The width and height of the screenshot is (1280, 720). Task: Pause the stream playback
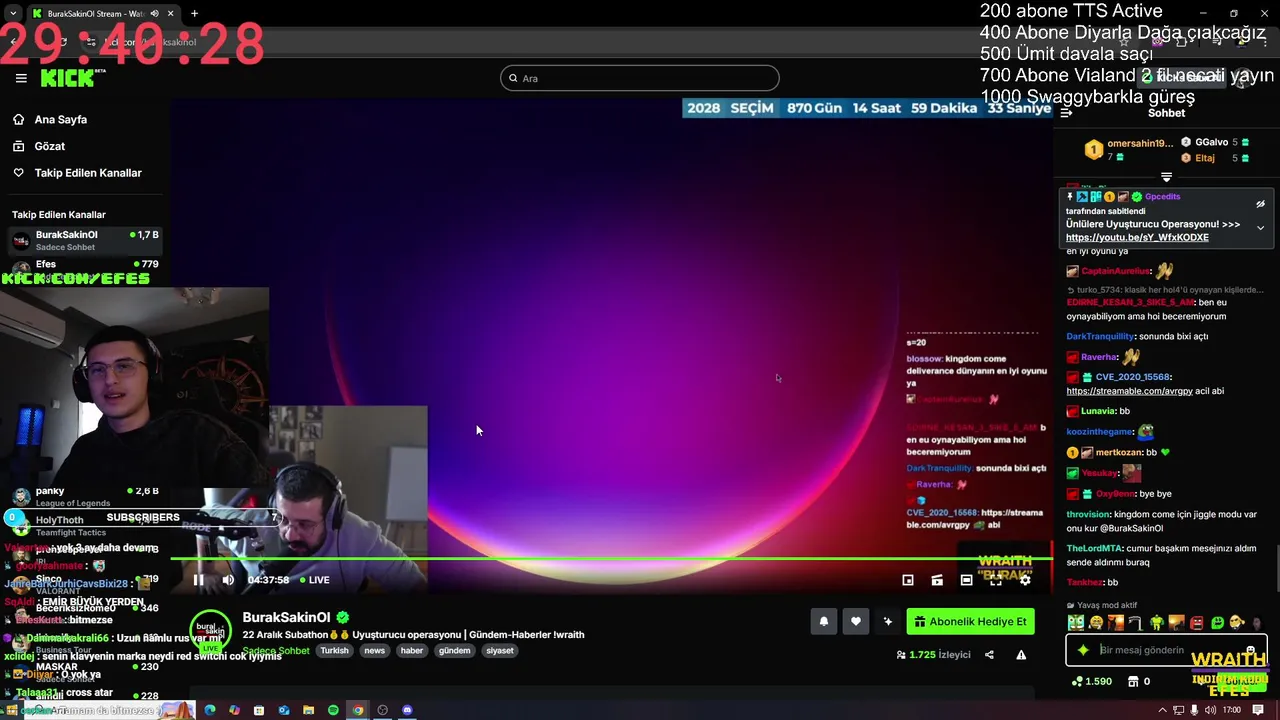pos(199,580)
